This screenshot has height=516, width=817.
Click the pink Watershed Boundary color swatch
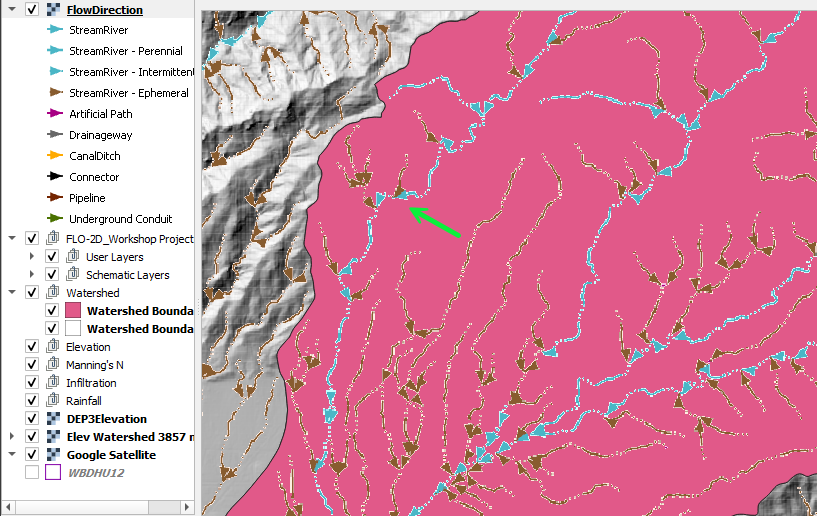[x=72, y=311]
